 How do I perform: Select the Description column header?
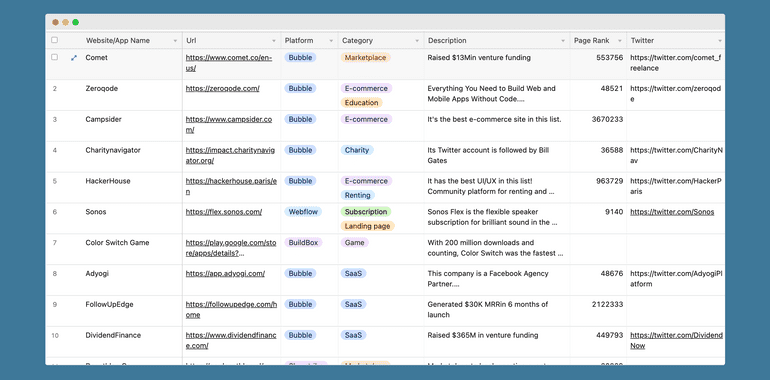(497, 41)
